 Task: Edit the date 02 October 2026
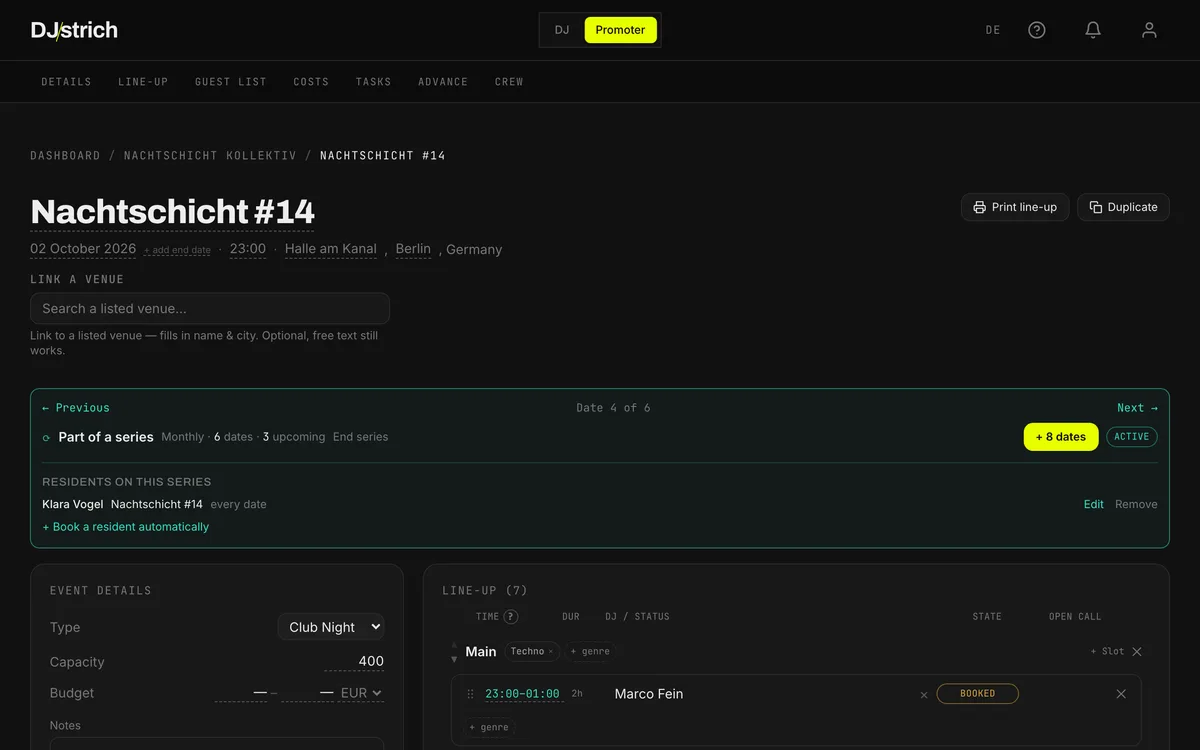[x=83, y=249]
